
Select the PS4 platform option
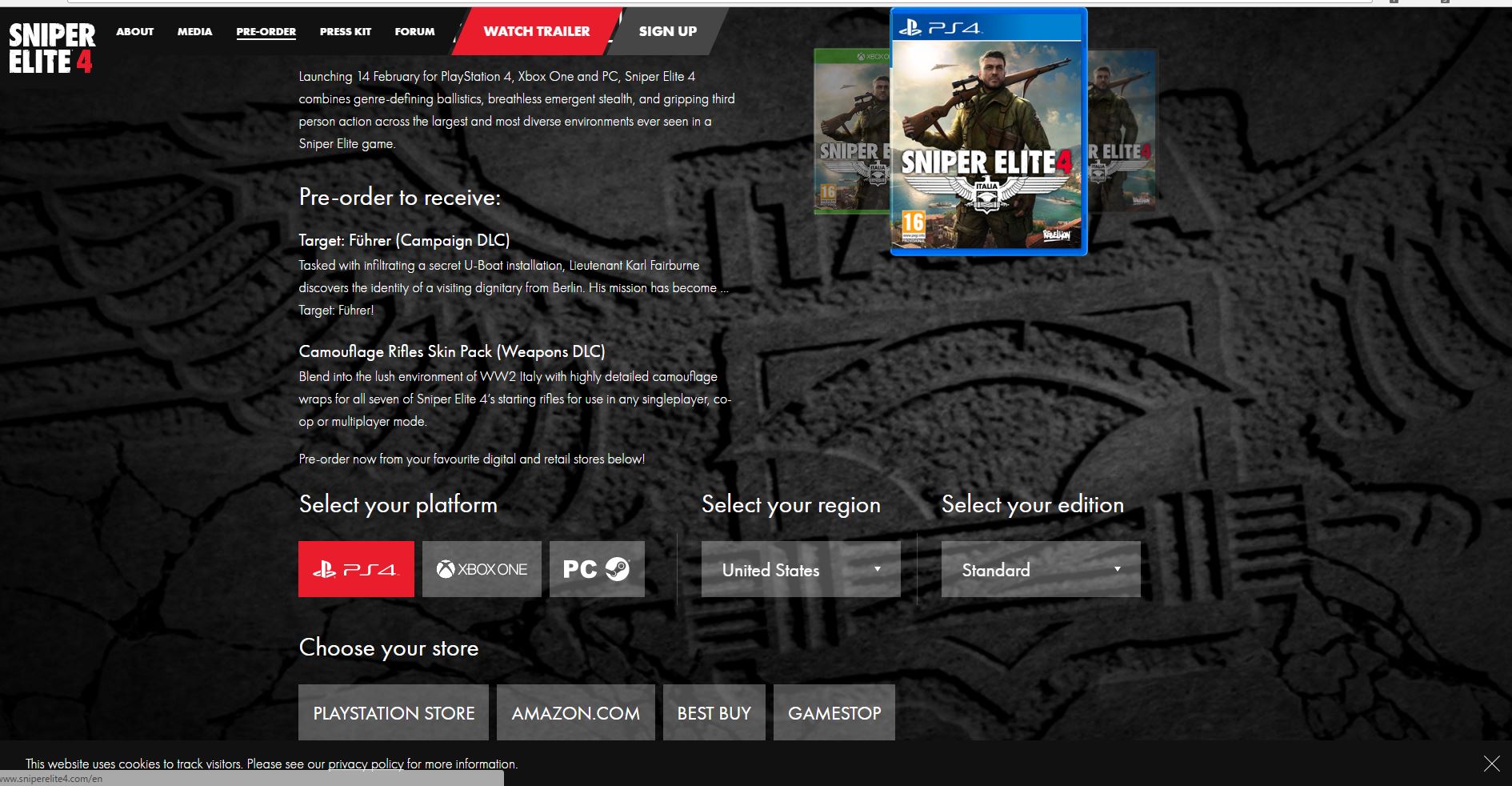356,569
